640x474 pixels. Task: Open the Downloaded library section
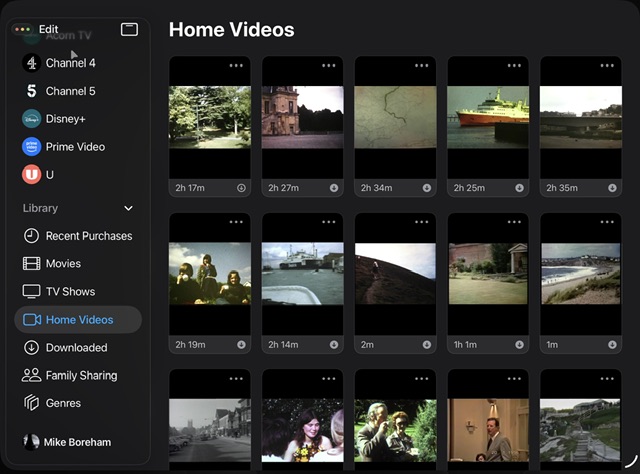pos(76,347)
